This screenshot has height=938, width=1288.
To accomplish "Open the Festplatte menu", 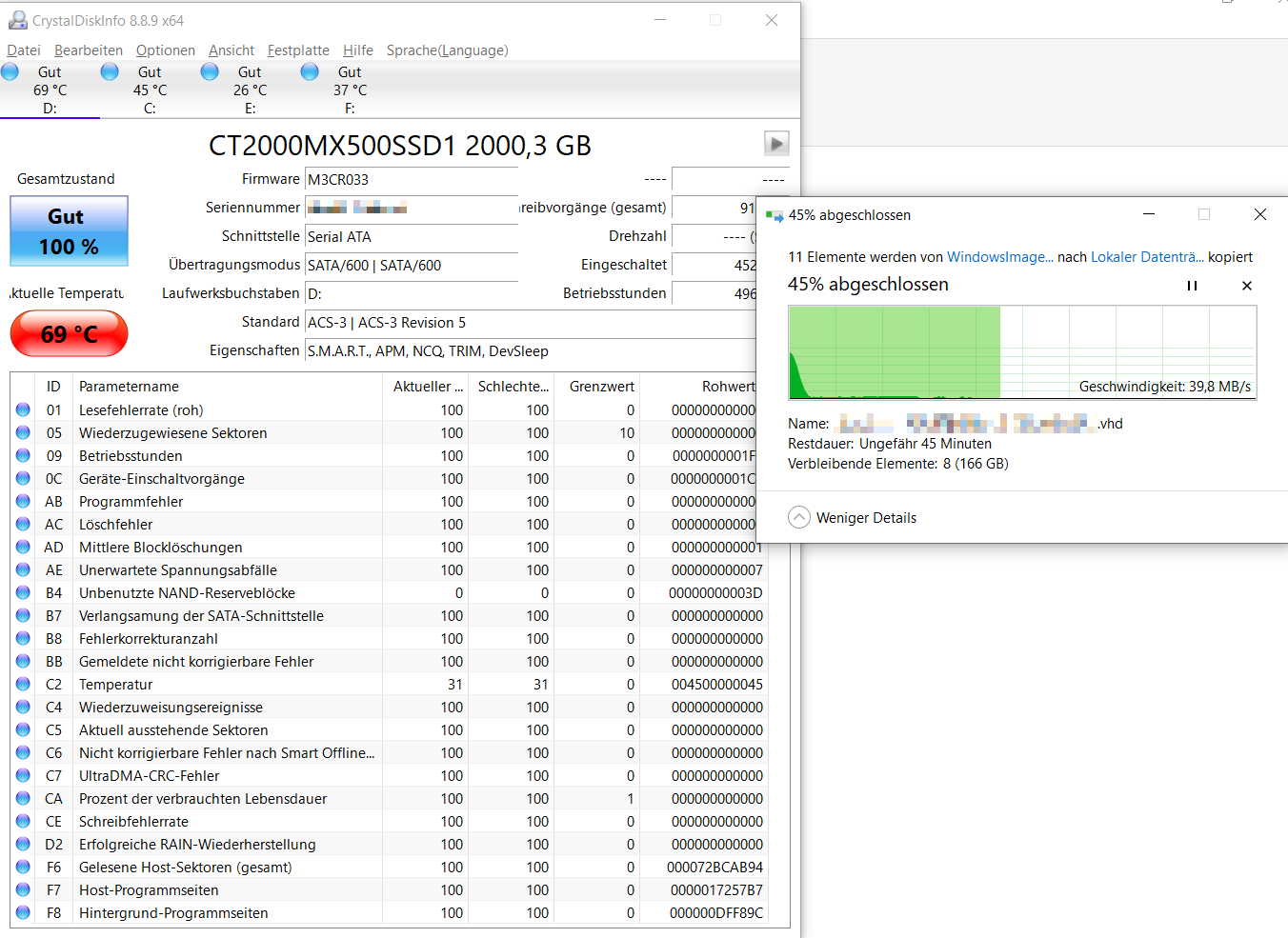I will (x=298, y=50).
